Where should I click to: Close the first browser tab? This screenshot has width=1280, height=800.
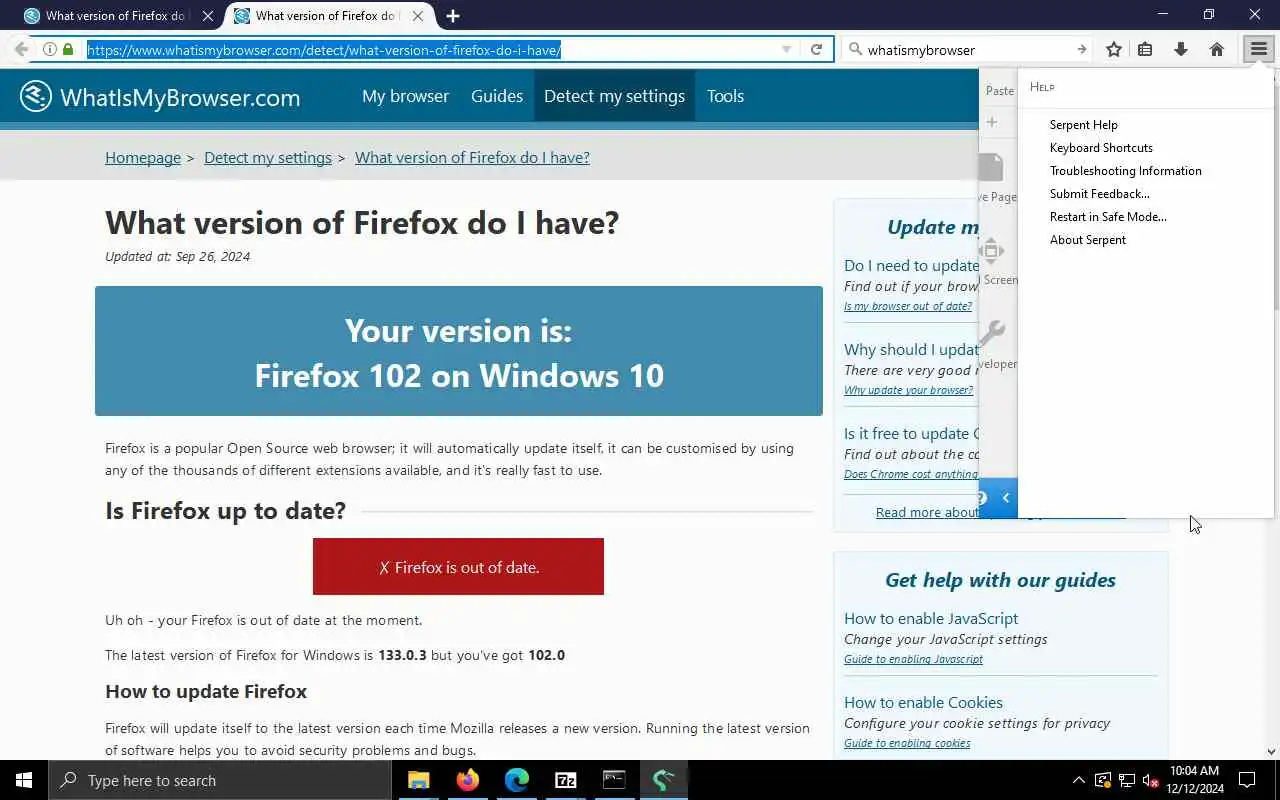coord(208,16)
